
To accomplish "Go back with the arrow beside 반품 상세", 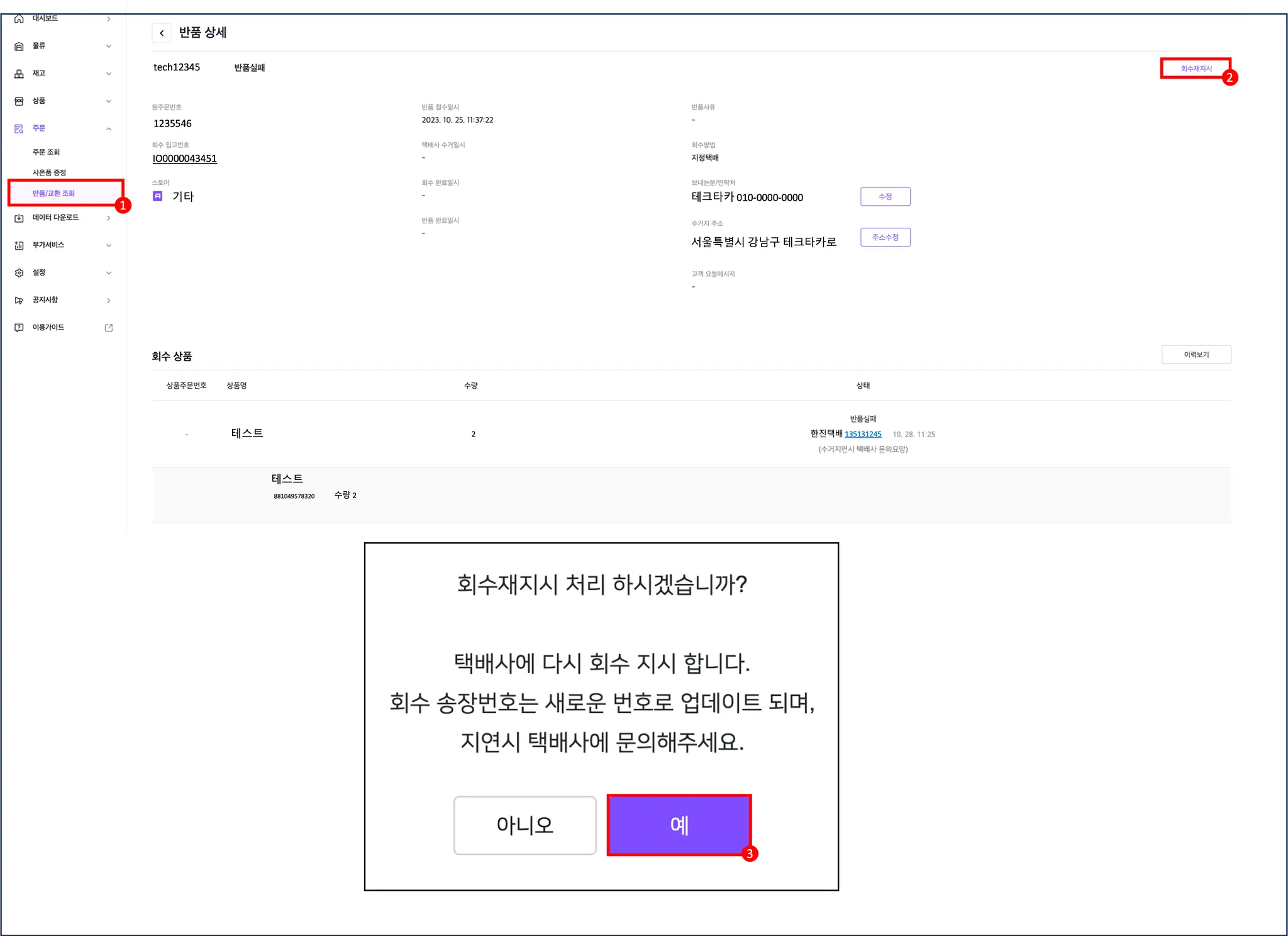I will pyautogui.click(x=162, y=33).
